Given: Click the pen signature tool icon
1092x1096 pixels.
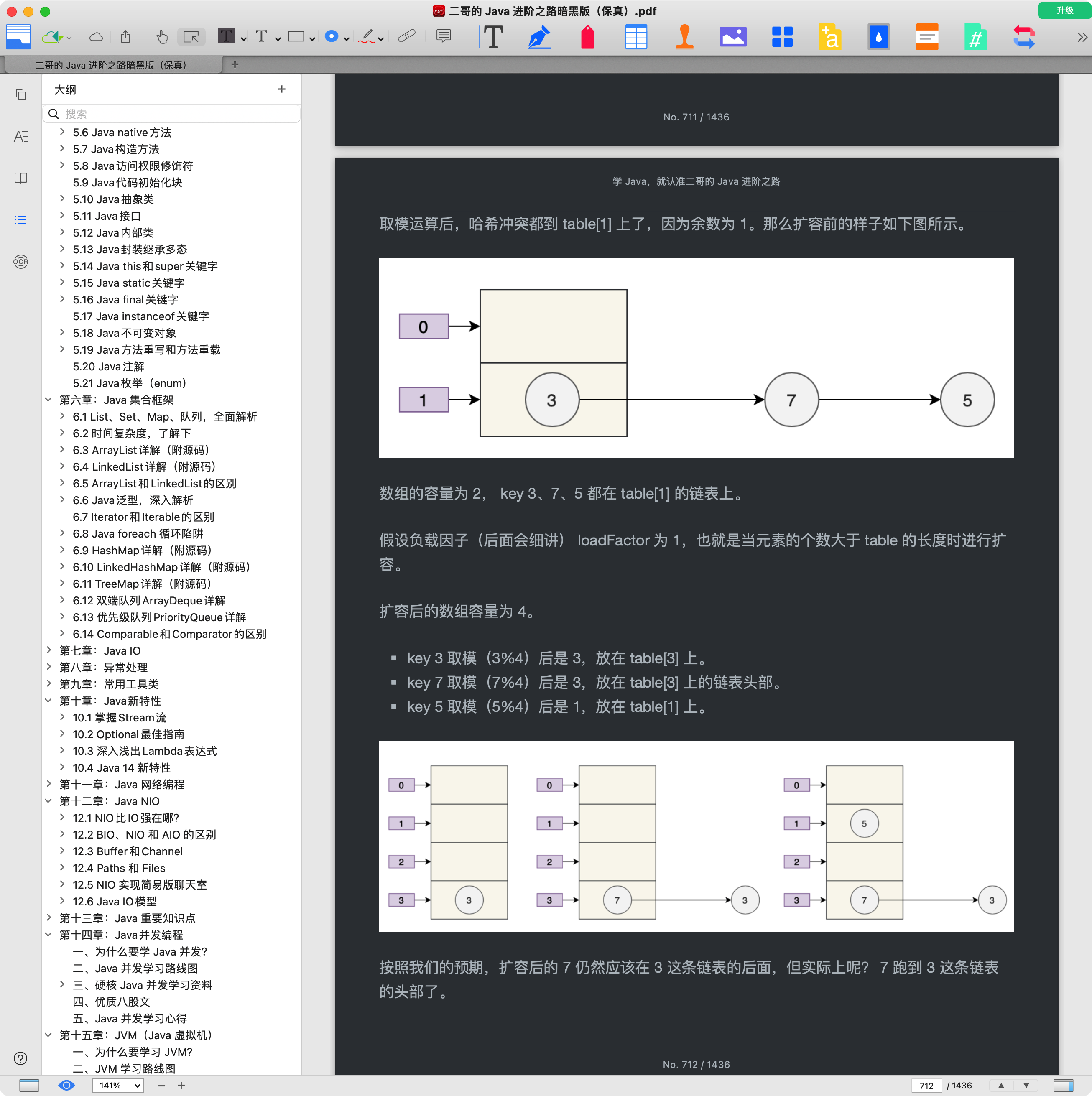Looking at the screenshot, I should (539, 38).
